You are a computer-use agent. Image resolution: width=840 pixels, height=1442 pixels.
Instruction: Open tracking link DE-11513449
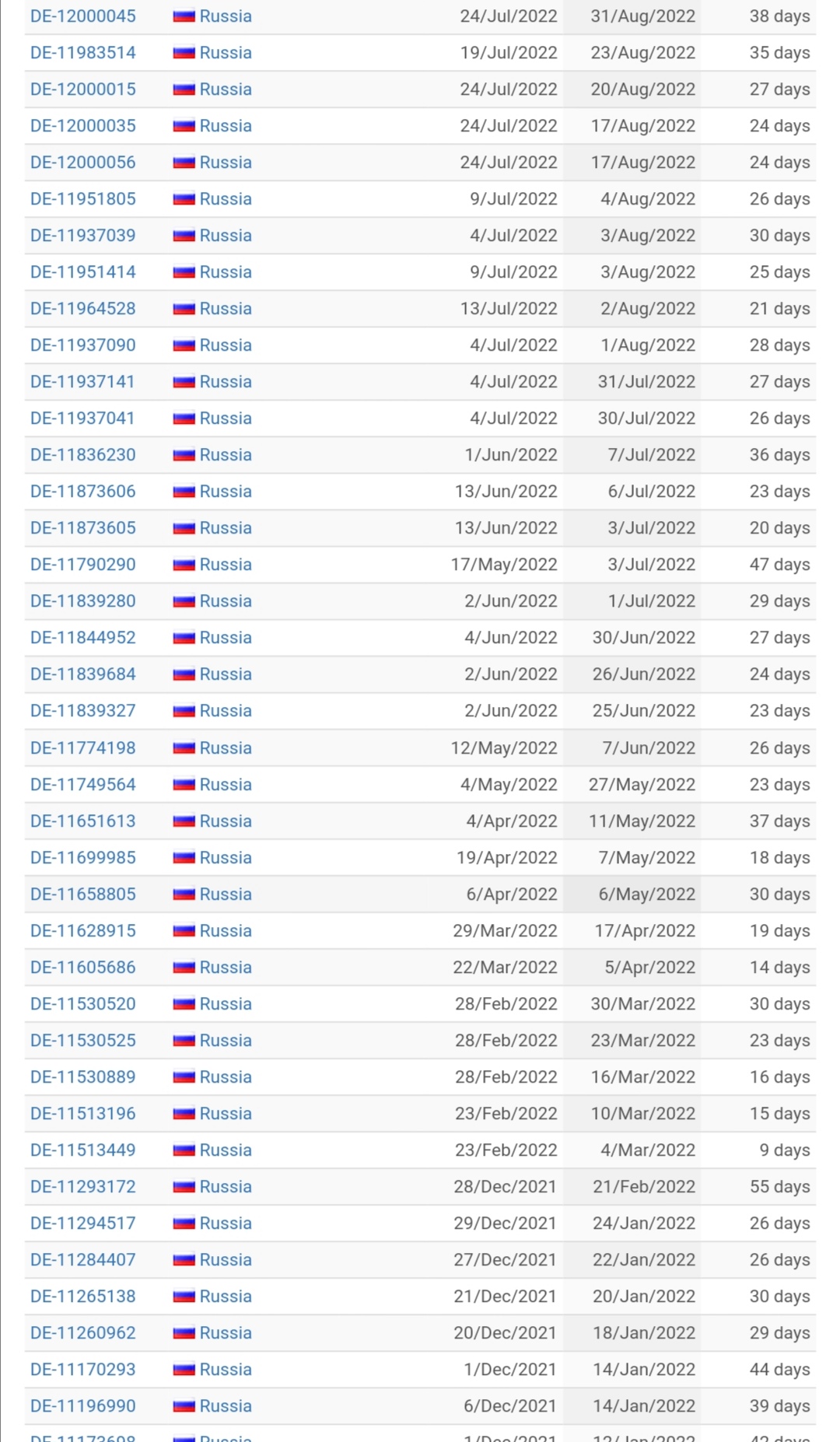pos(82,1150)
